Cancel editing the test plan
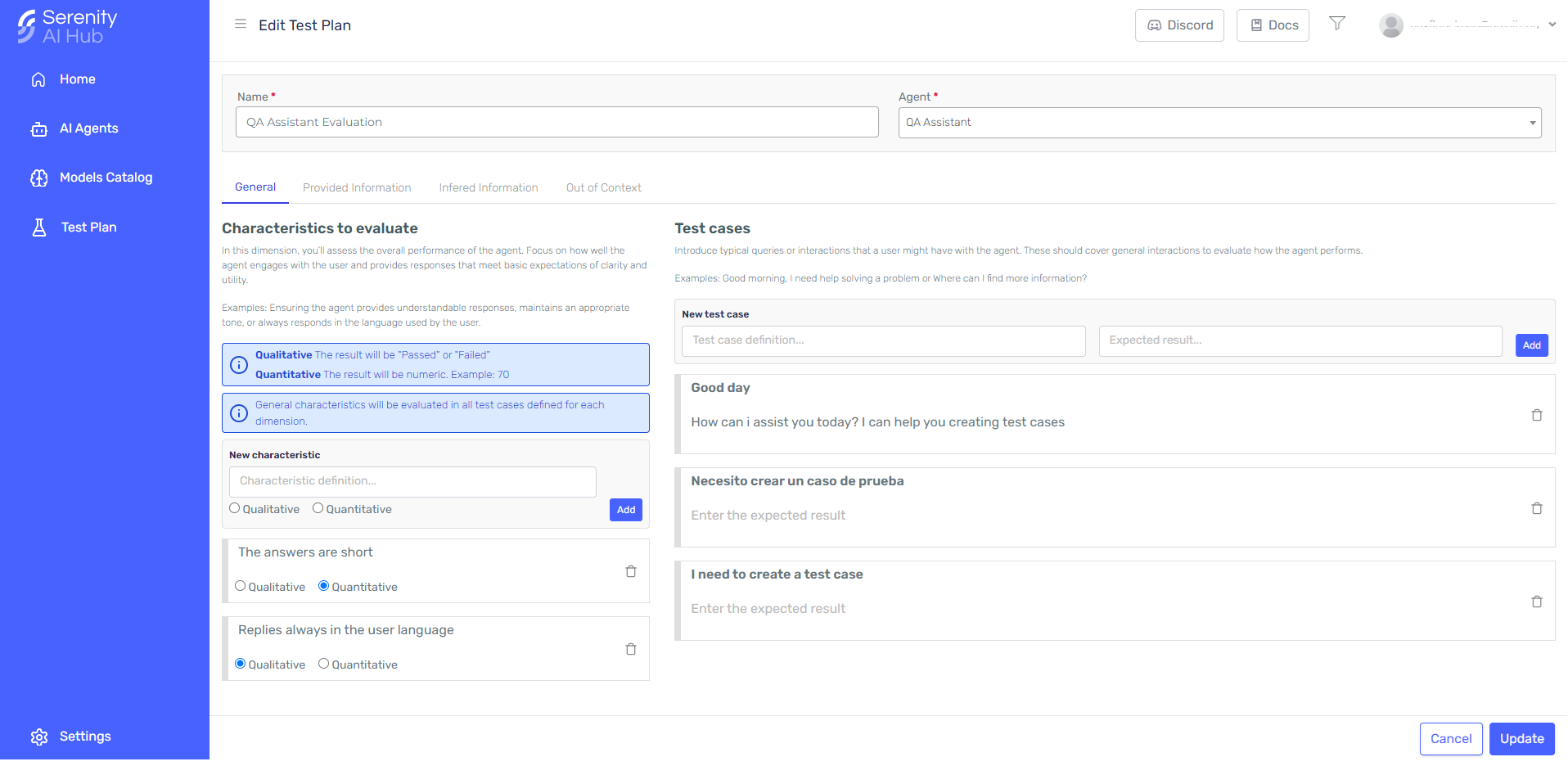This screenshot has width=1568, height=775. point(1451,739)
